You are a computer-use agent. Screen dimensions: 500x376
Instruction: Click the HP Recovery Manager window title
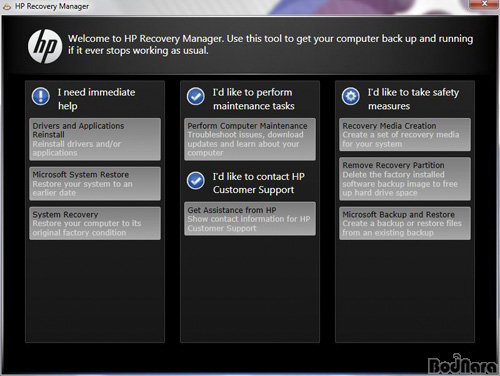(x=52, y=6)
